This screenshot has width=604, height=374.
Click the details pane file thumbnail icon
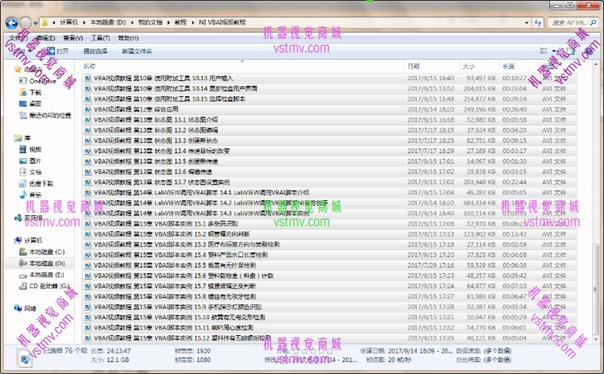pos(24,358)
